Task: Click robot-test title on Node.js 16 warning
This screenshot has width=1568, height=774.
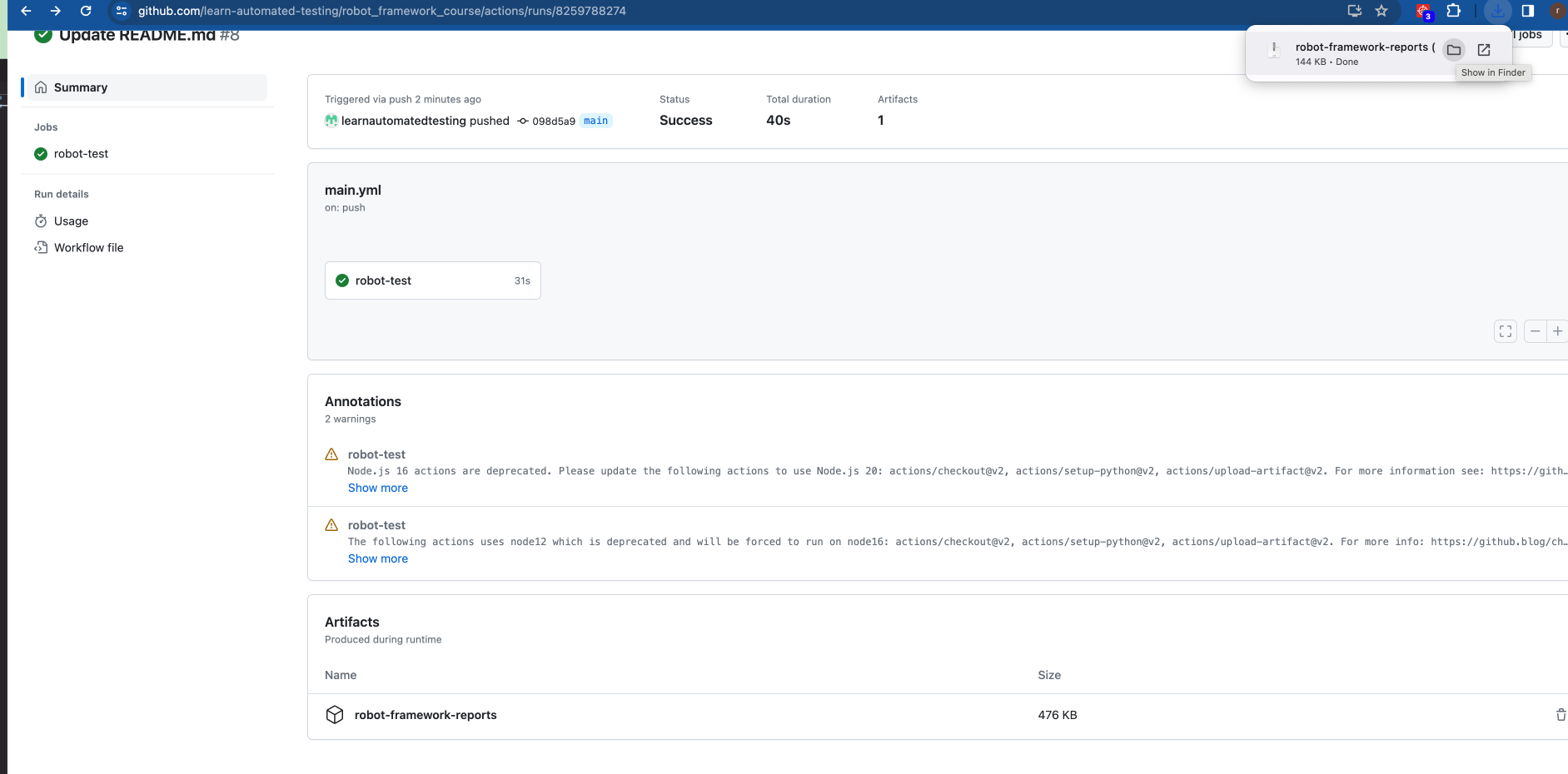Action: point(376,454)
